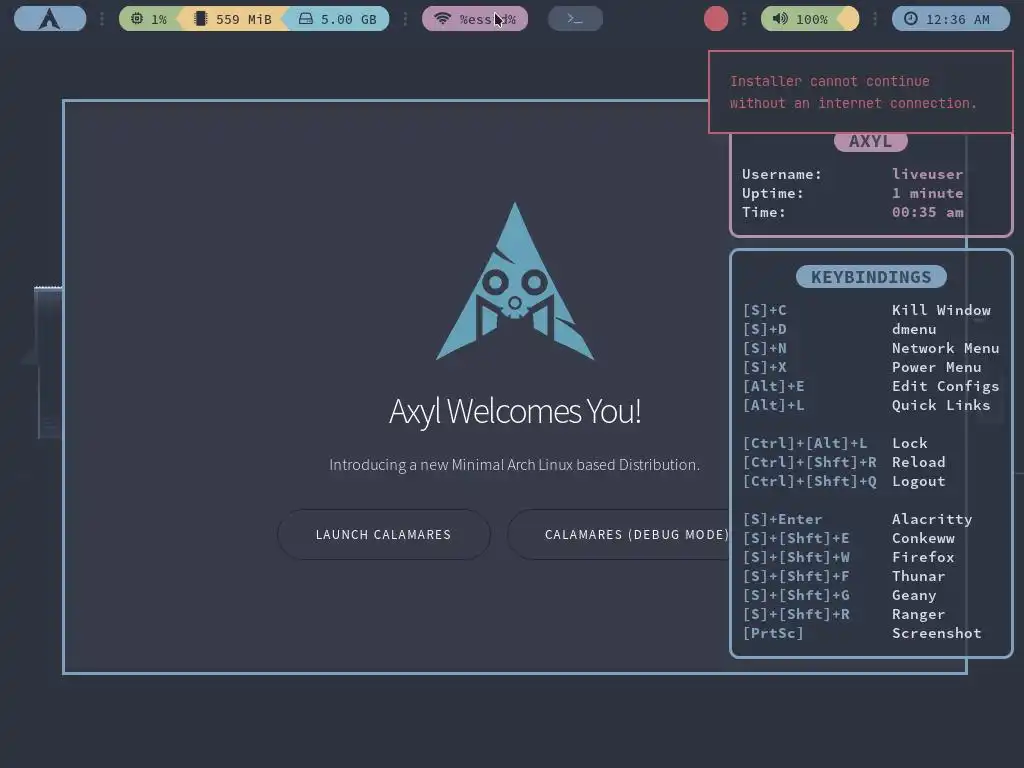Click the 'dmenu' keybinding entry
The image size is (1024, 768).
[914, 329]
